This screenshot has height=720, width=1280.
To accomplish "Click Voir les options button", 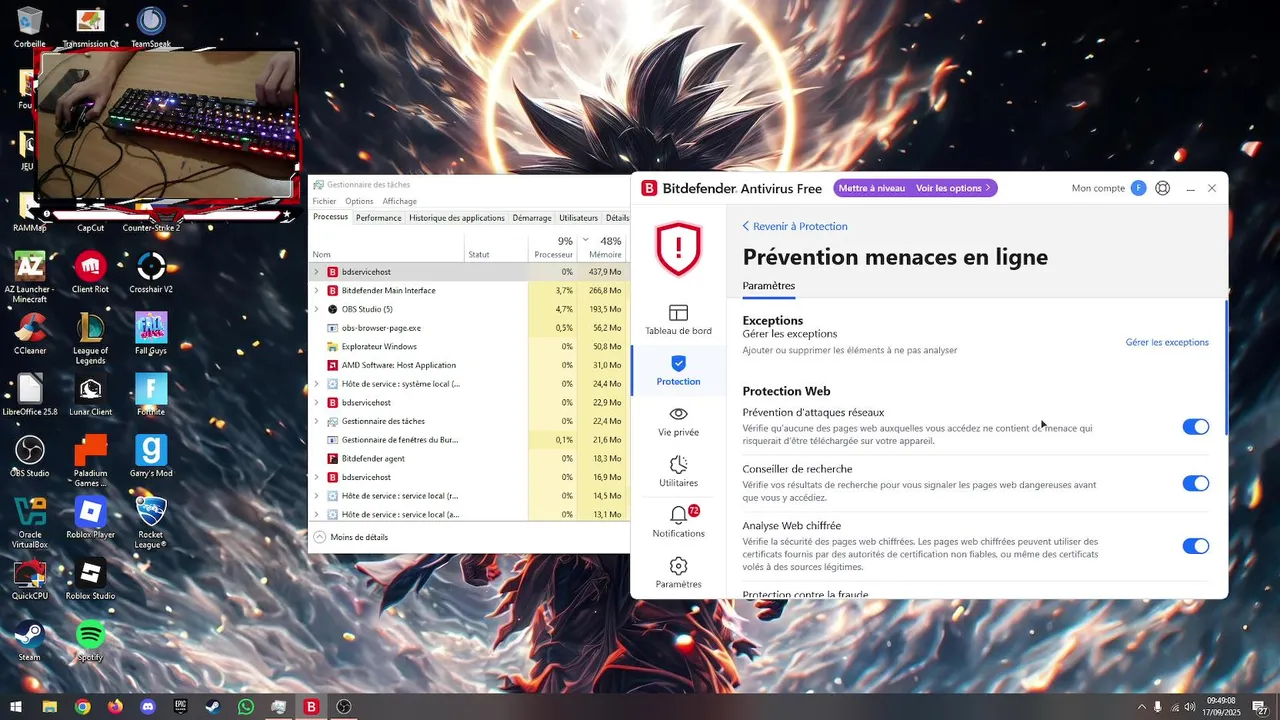I will (953, 188).
